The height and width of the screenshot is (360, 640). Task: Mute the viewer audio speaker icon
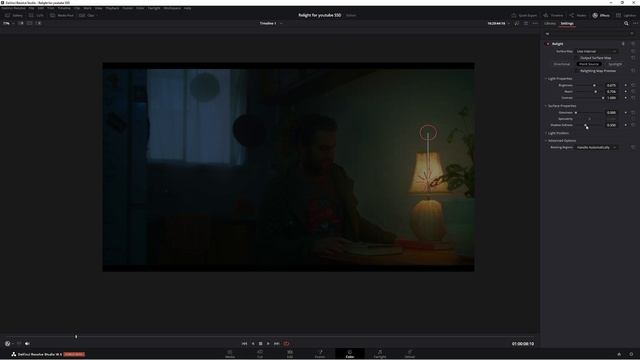[x=27, y=344]
